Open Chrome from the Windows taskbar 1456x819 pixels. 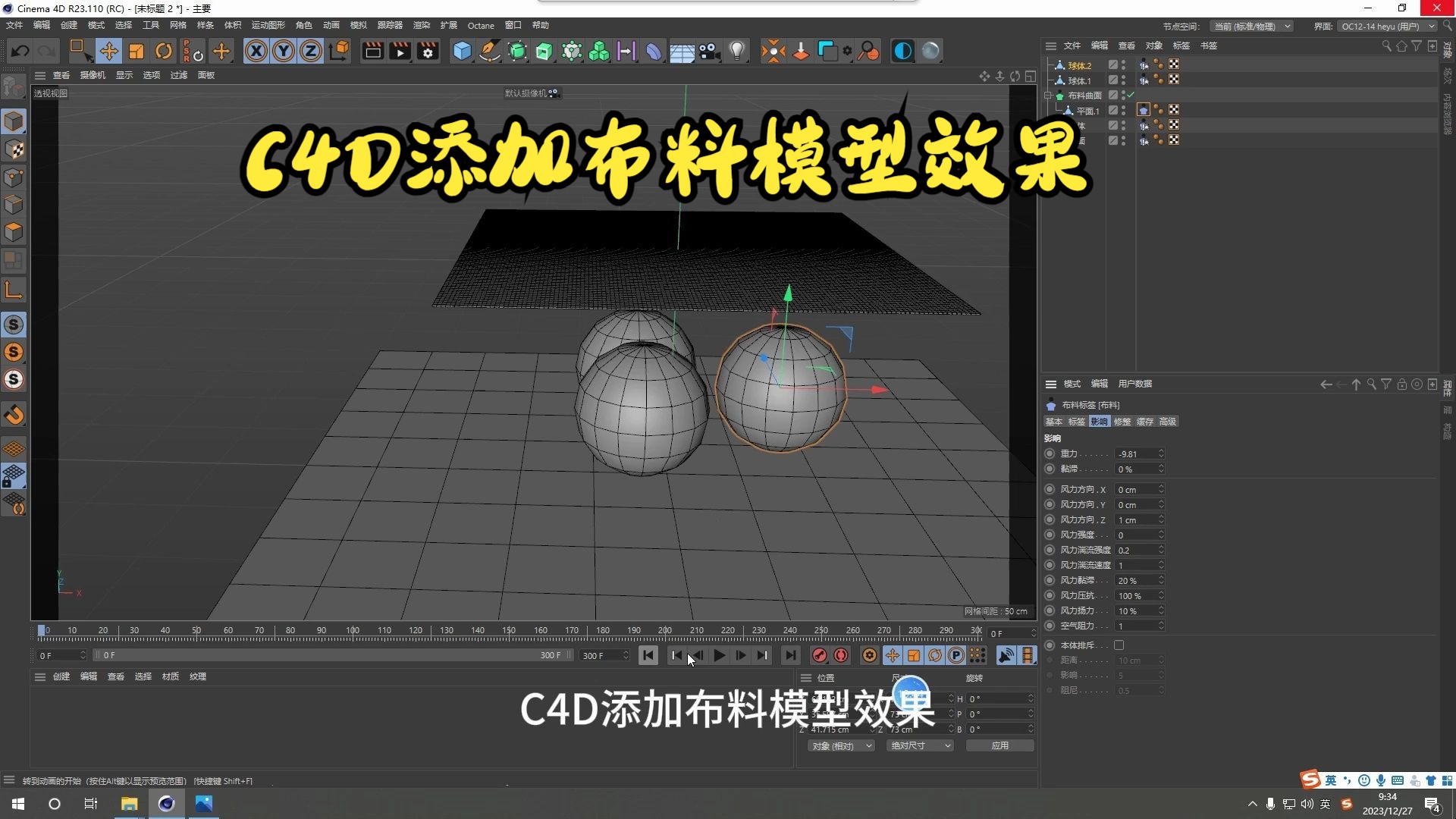[x=166, y=804]
